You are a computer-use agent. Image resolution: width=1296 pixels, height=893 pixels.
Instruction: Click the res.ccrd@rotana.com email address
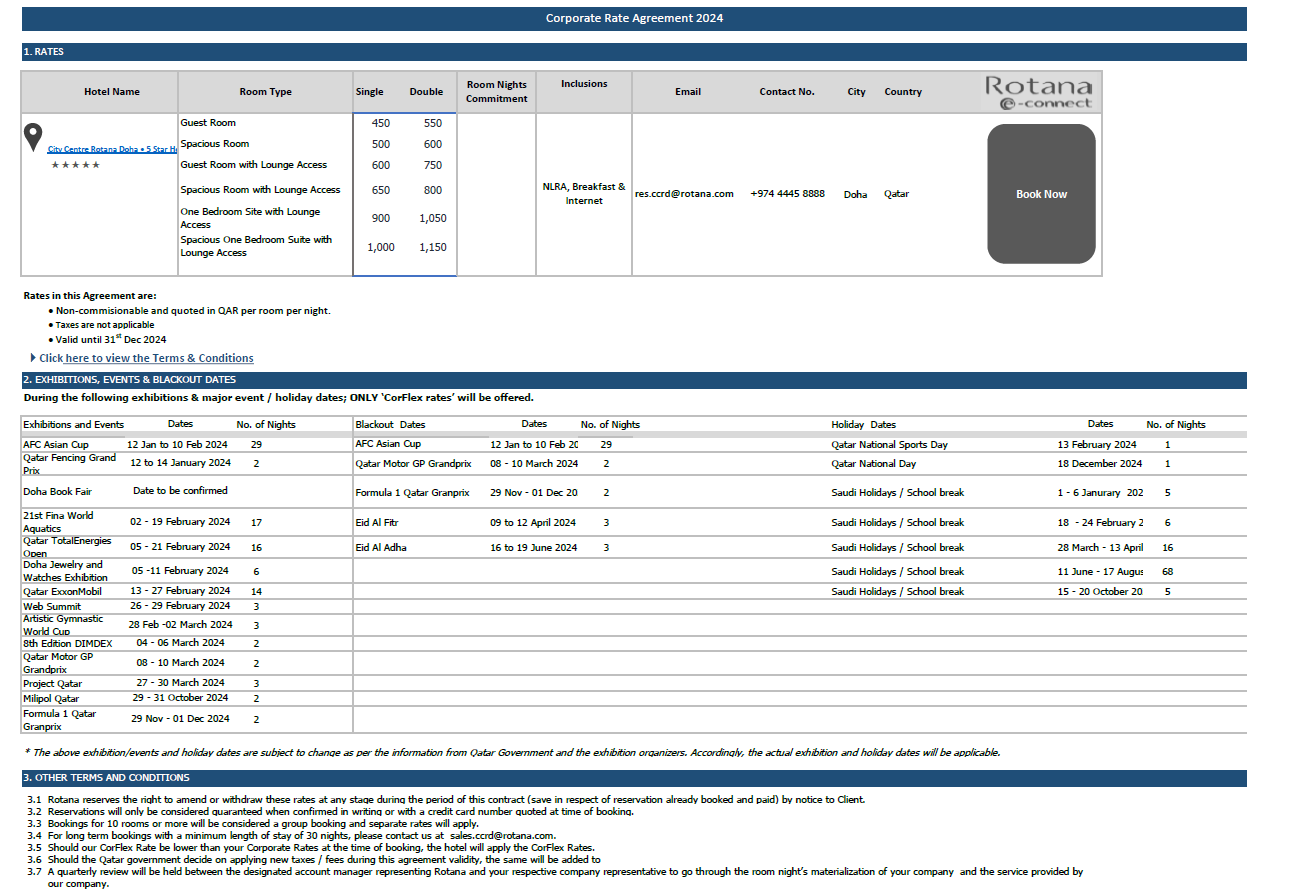pos(684,194)
